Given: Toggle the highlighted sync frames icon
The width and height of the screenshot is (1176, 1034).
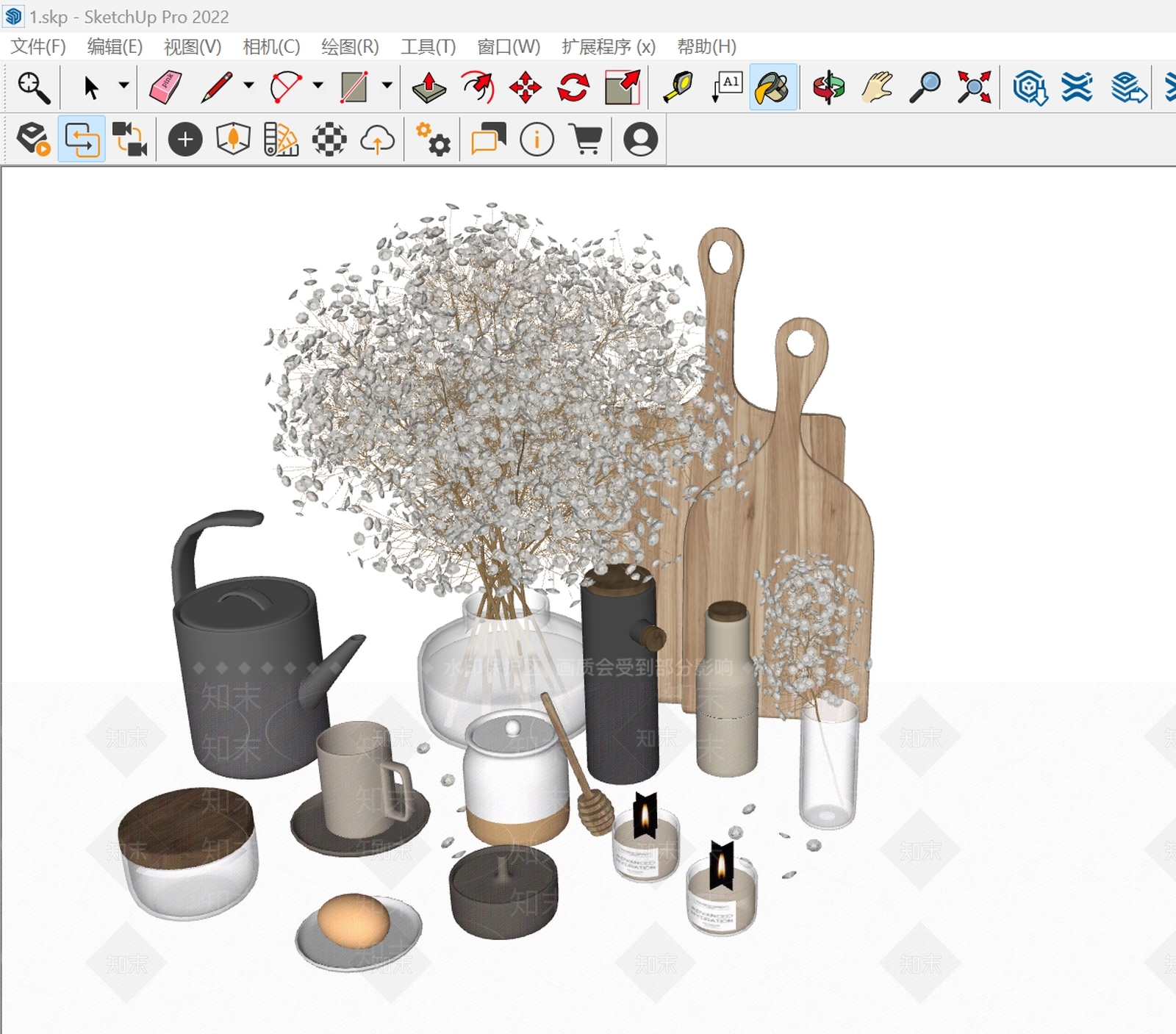Looking at the screenshot, I should coord(82,139).
